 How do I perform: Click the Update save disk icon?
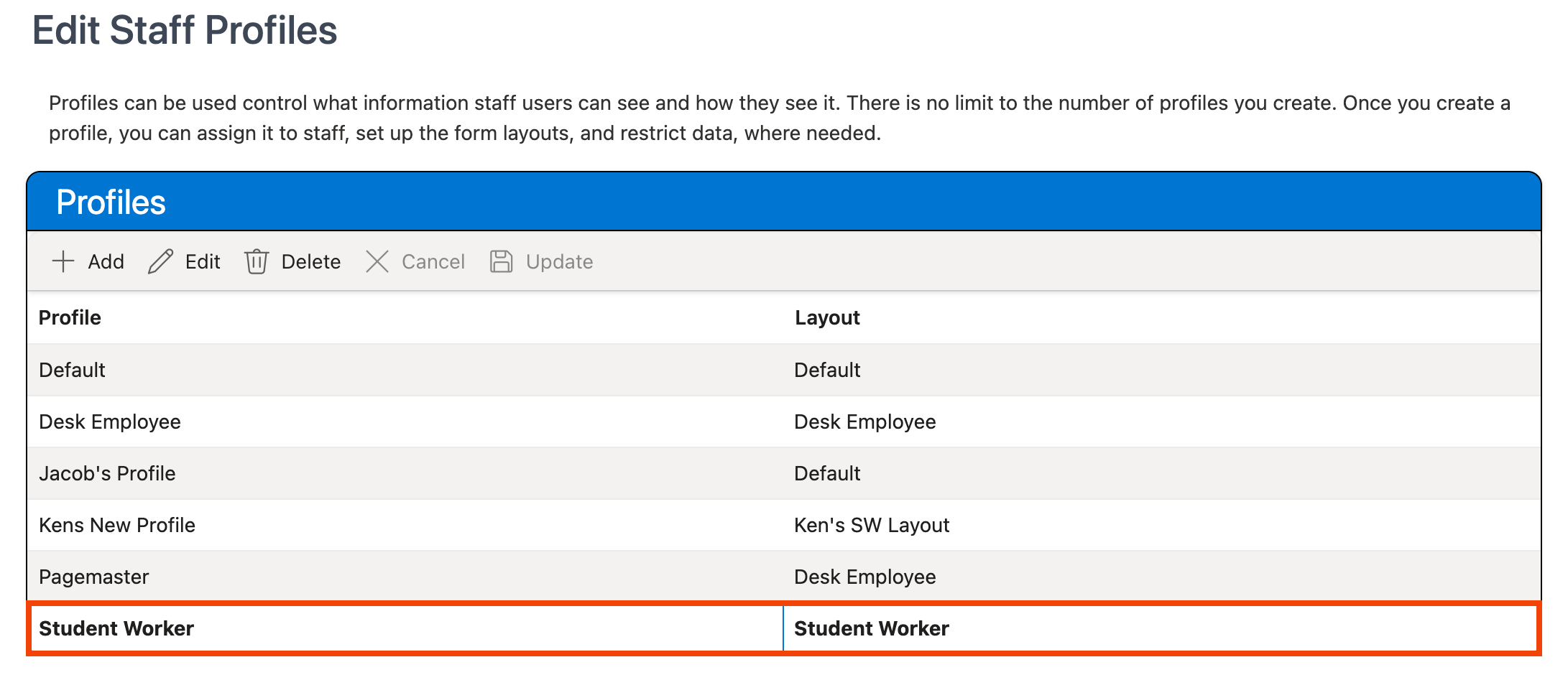click(501, 261)
